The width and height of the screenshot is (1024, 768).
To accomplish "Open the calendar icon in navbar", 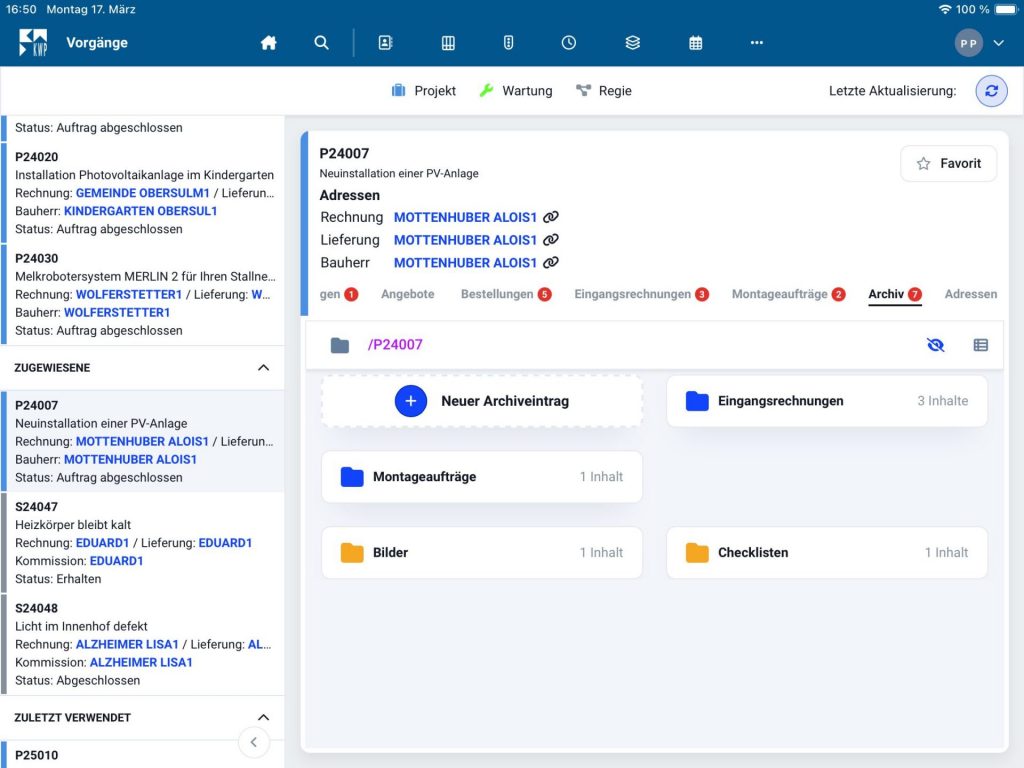I will coord(696,43).
